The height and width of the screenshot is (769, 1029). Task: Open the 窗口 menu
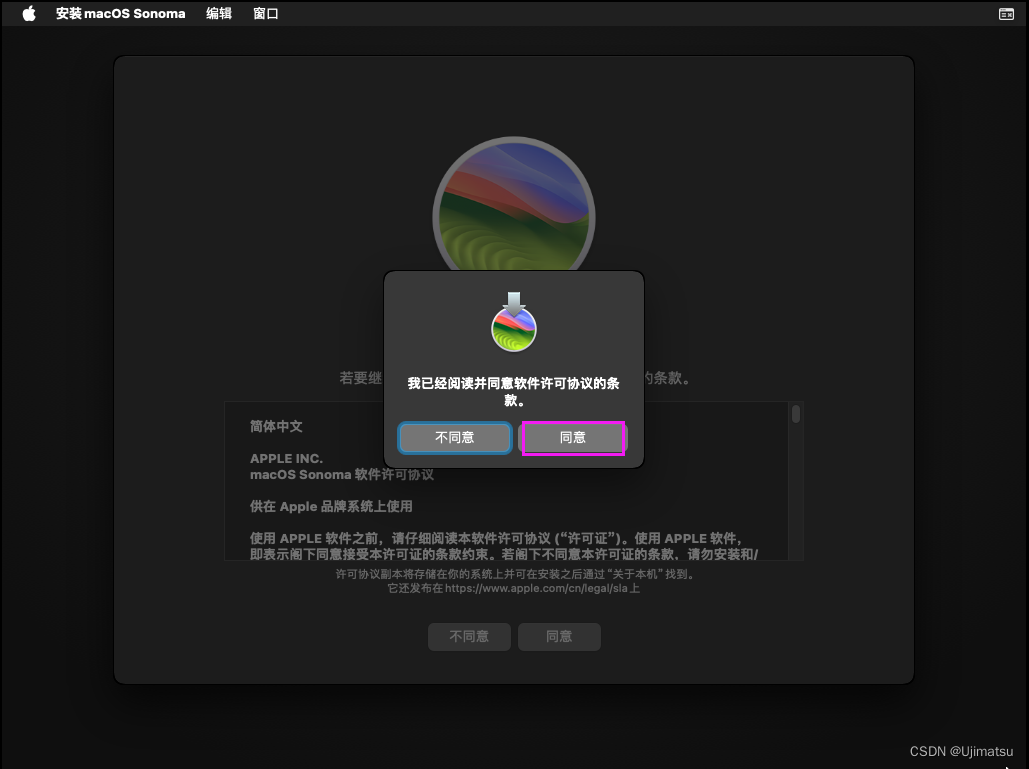tap(266, 13)
